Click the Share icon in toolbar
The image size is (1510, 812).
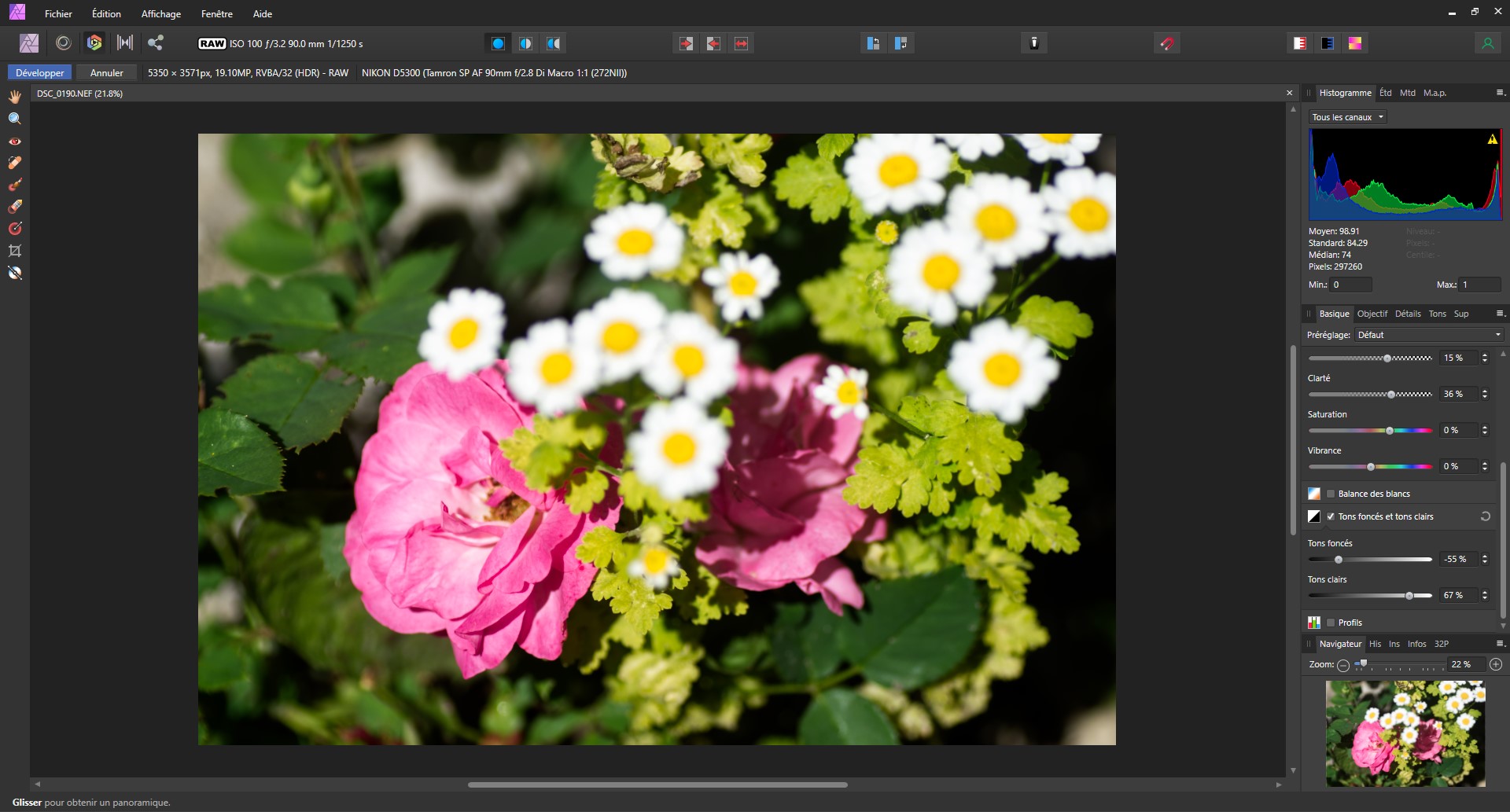click(x=156, y=43)
